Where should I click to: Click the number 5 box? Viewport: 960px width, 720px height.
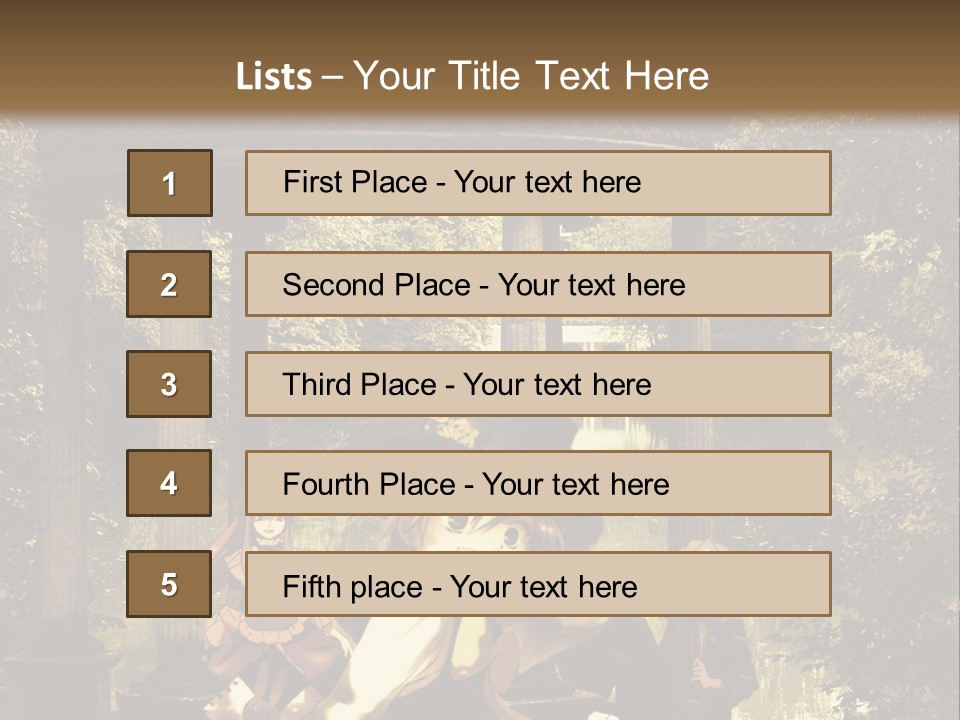click(169, 584)
